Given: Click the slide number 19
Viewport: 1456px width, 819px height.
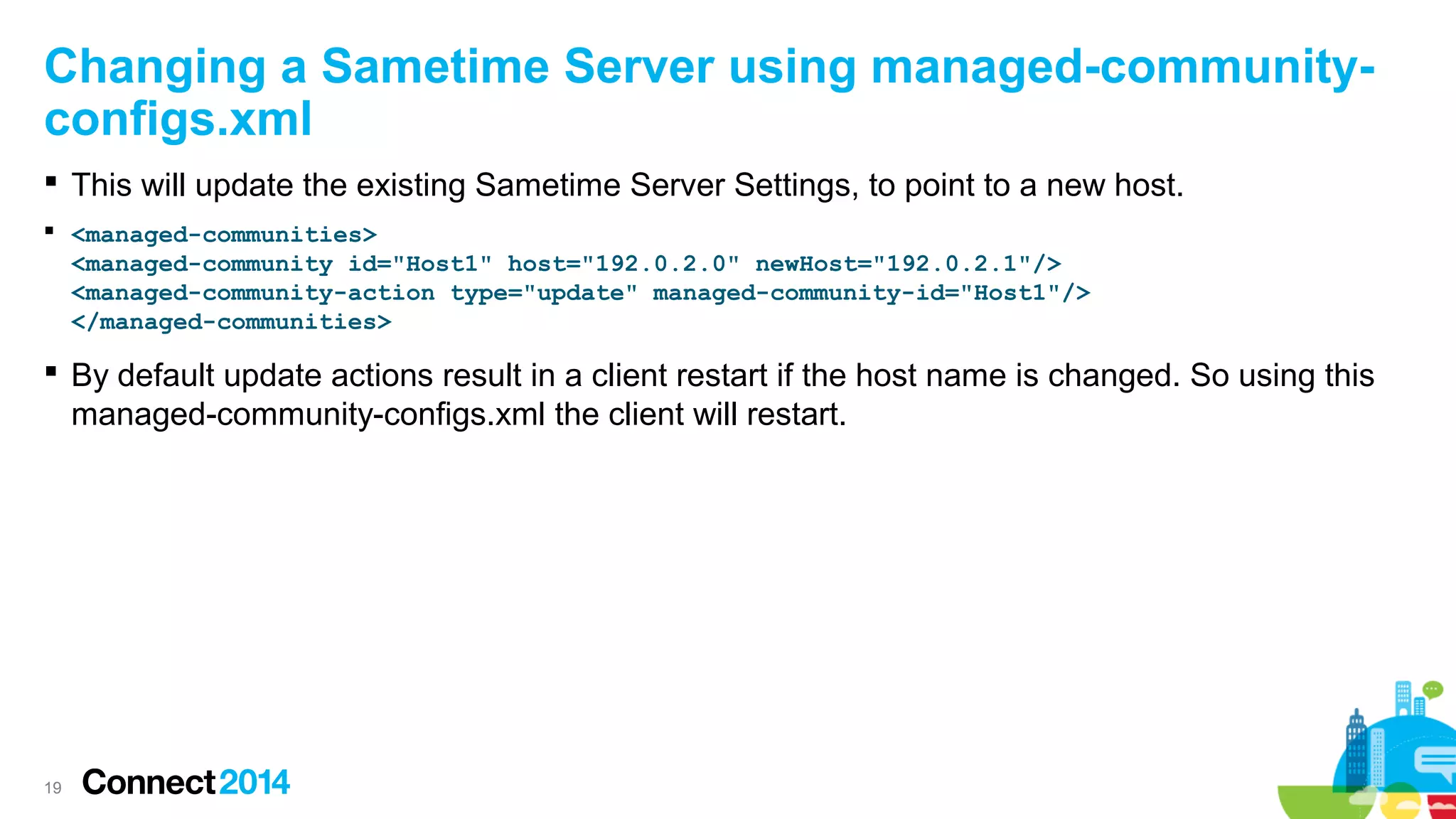Looking at the screenshot, I should pyautogui.click(x=53, y=788).
